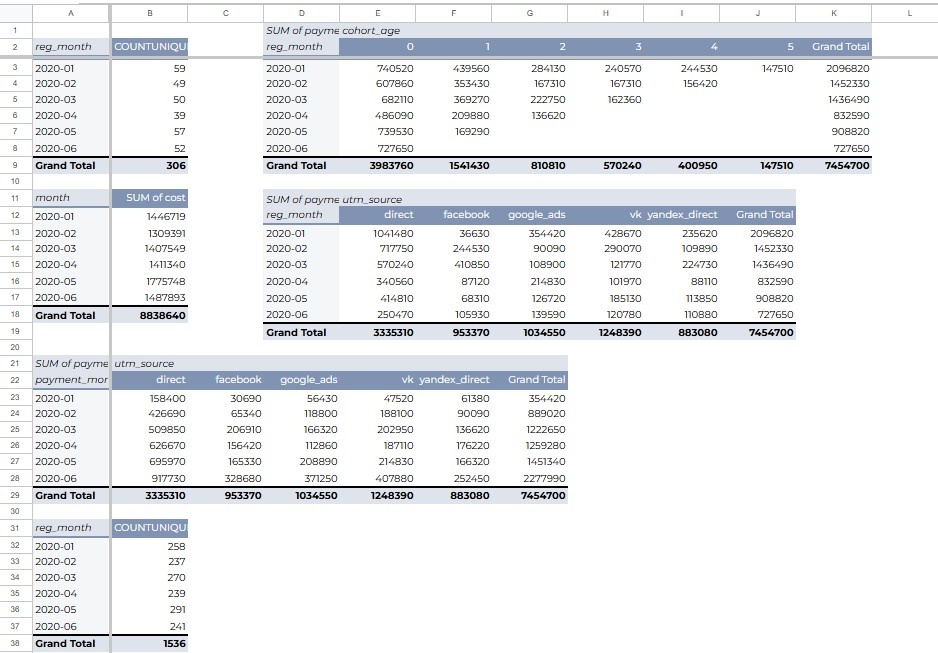The image size is (938, 653).
Task: Select the count value 258
Action: pyautogui.click(x=150, y=547)
